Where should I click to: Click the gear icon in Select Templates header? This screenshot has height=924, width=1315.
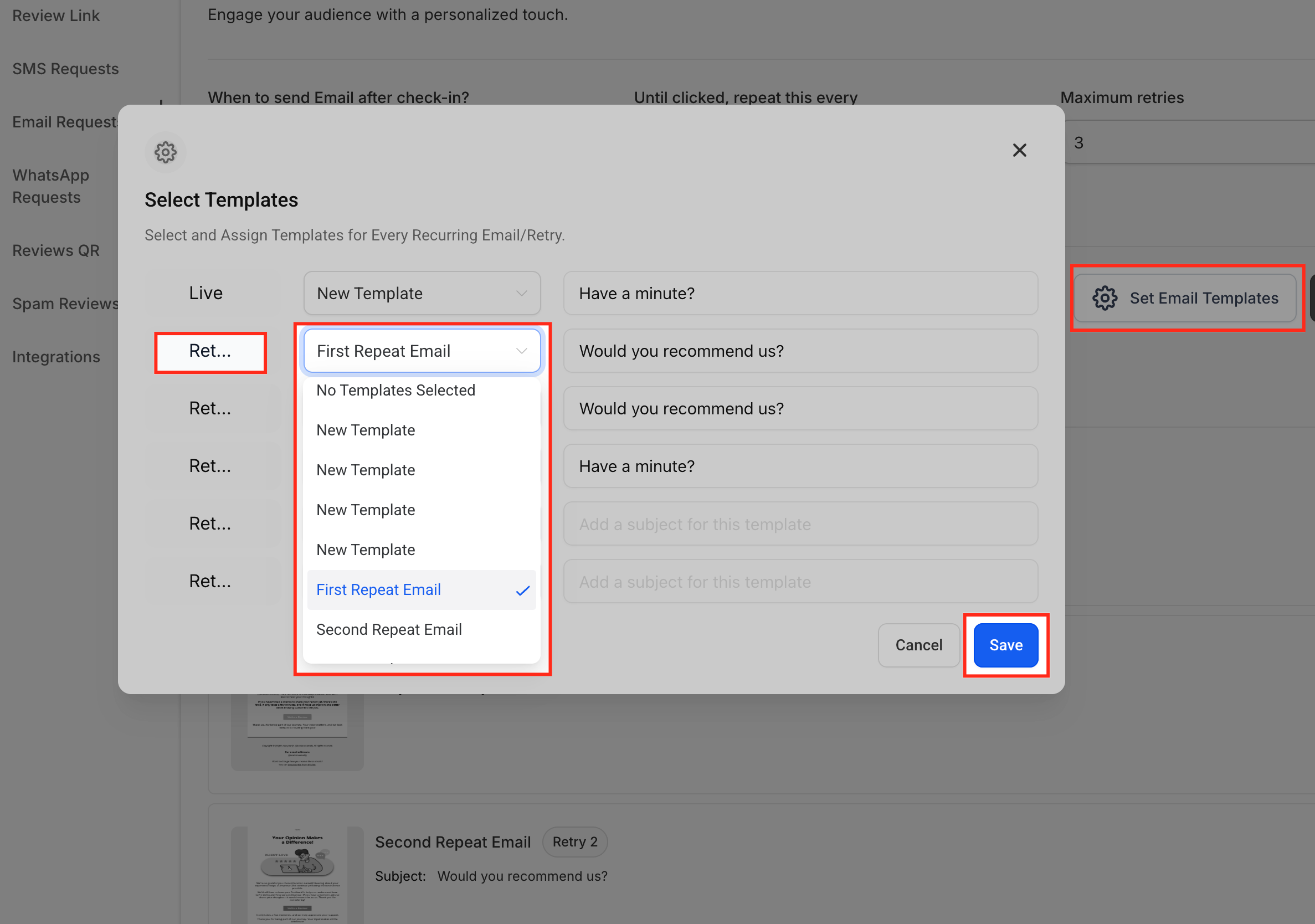pyautogui.click(x=166, y=152)
